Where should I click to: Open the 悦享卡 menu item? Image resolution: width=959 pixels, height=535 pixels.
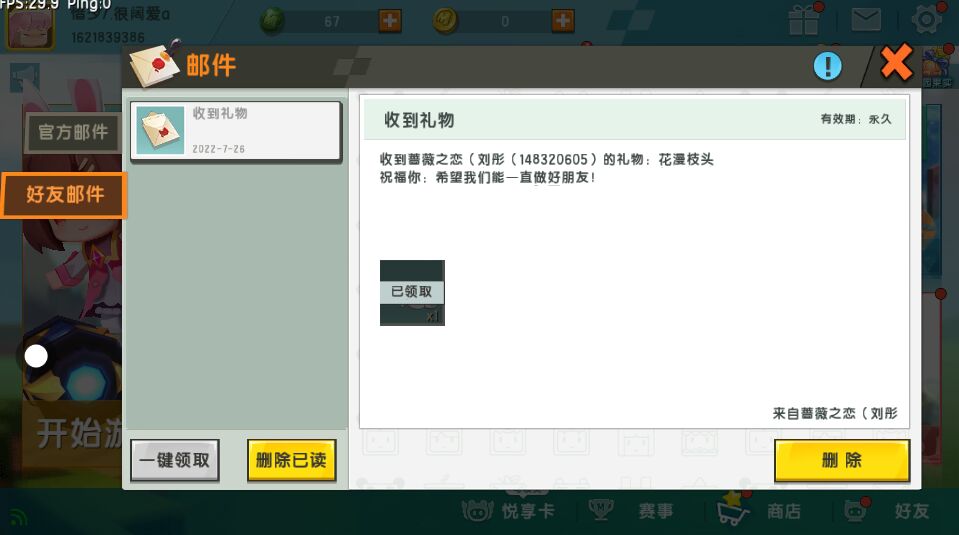(509, 510)
